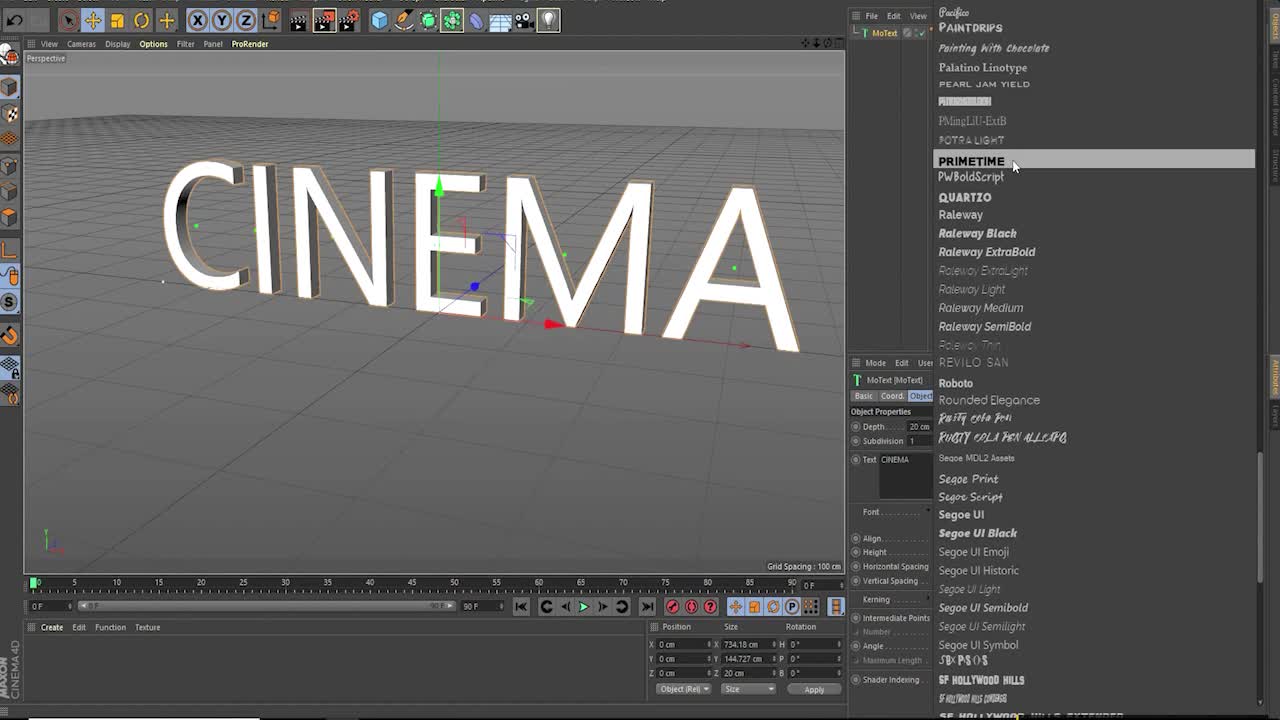Click the green Play Forward button

(584, 606)
